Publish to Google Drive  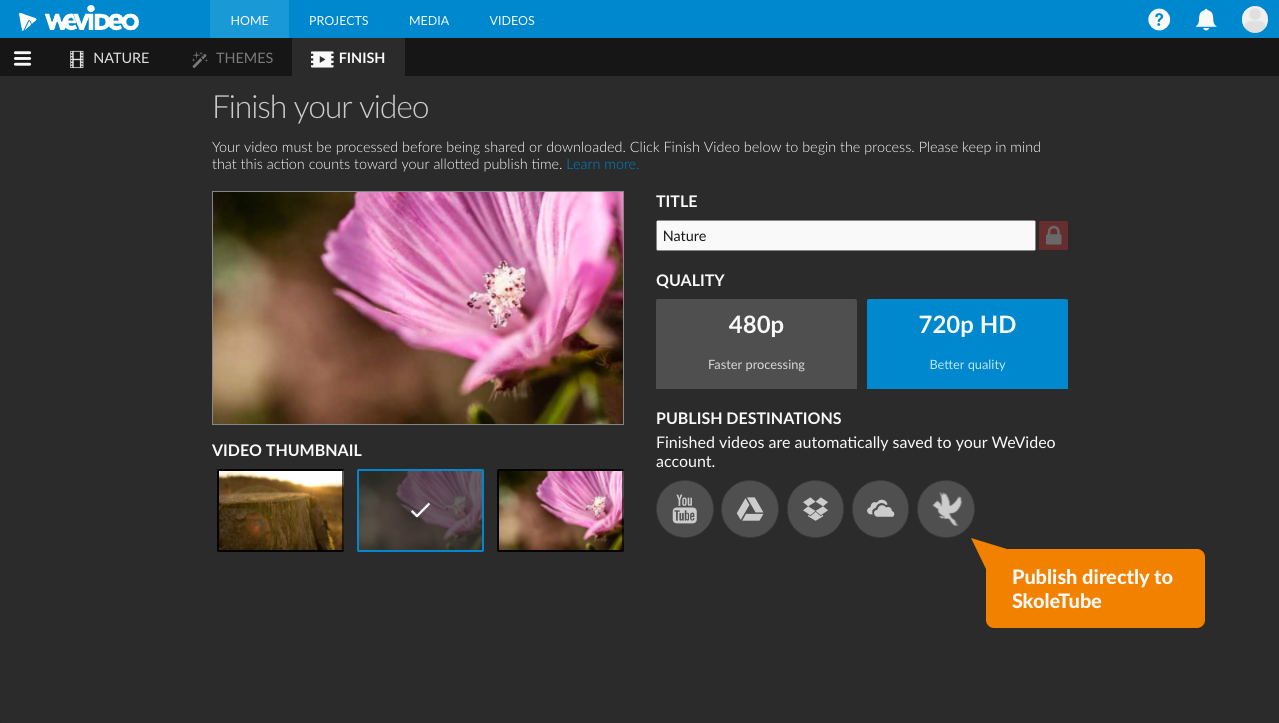(x=749, y=509)
